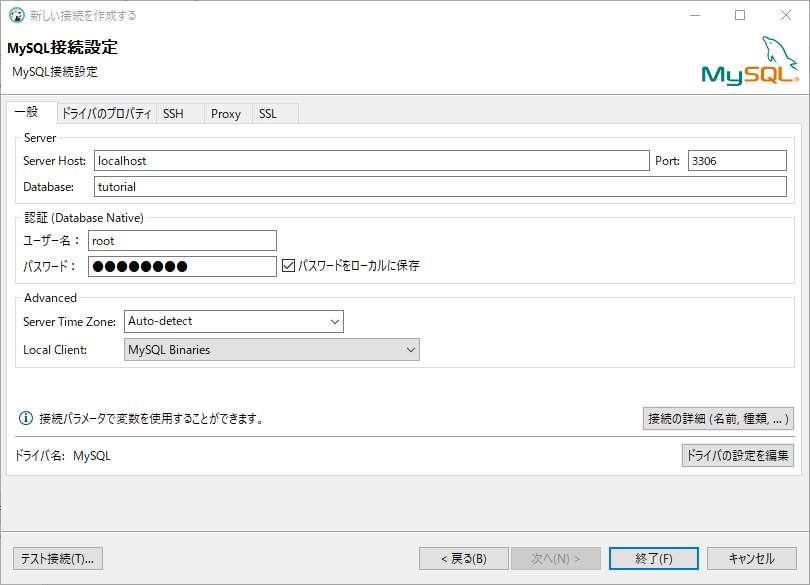Click the < 戻る(B) button

[x=464, y=559]
